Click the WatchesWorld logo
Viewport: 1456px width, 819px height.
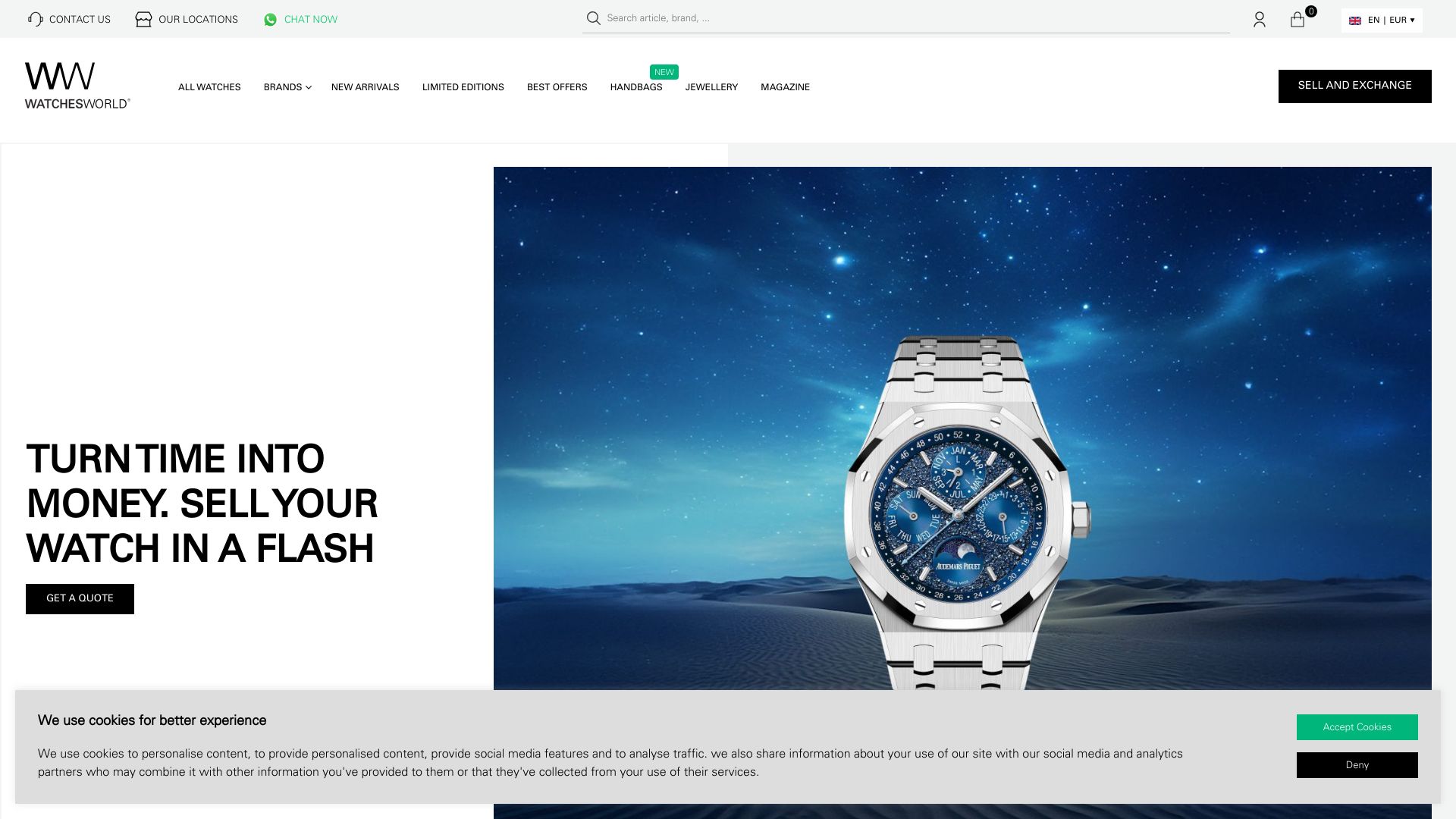(x=77, y=86)
